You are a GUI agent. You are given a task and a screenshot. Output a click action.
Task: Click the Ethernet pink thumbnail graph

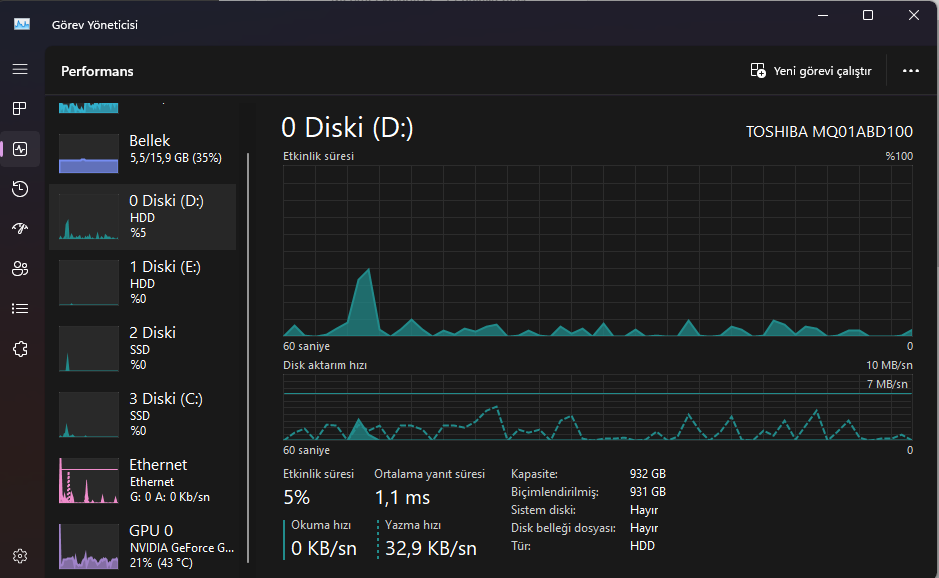[x=89, y=480]
